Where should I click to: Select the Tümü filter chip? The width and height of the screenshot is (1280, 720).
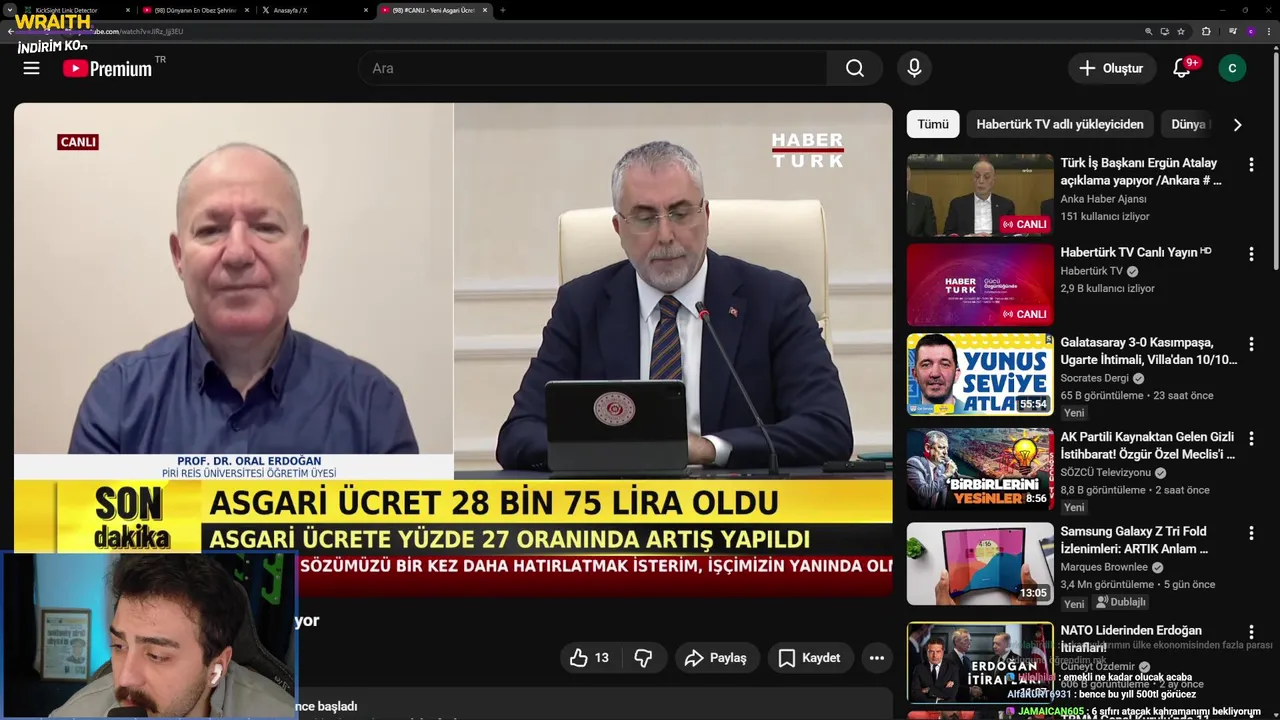pyautogui.click(x=932, y=124)
